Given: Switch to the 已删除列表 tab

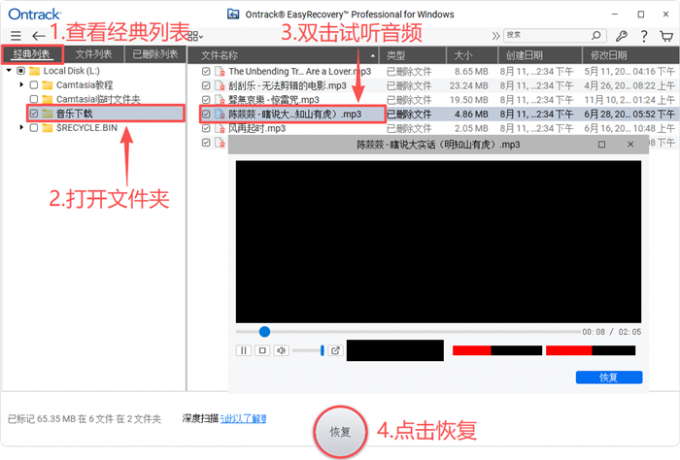Looking at the screenshot, I should click(155, 54).
